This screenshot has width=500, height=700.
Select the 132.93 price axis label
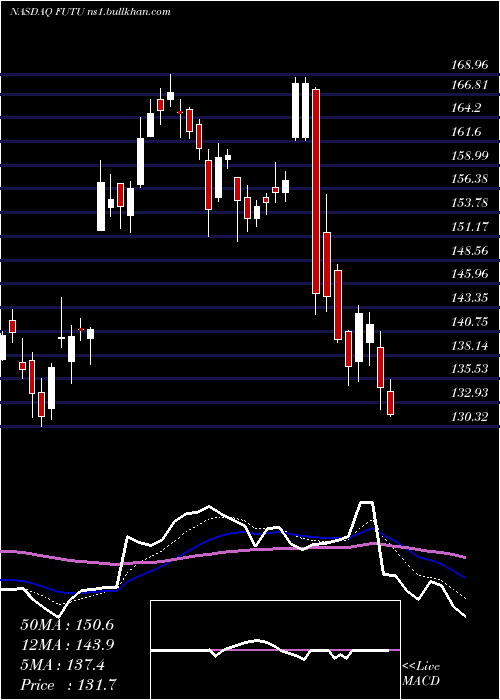click(x=469, y=393)
